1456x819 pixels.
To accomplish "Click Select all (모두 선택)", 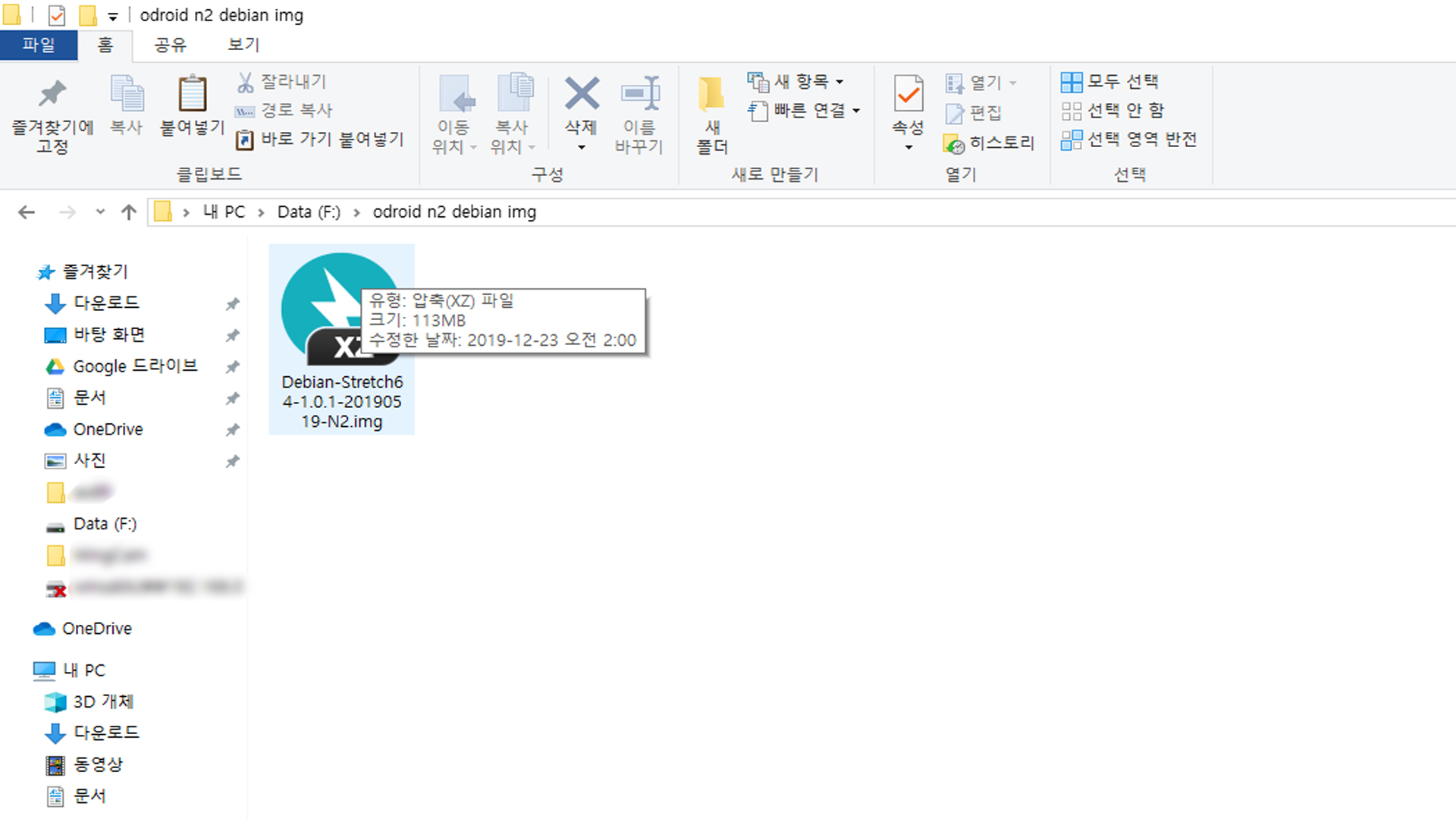I will (x=1110, y=81).
